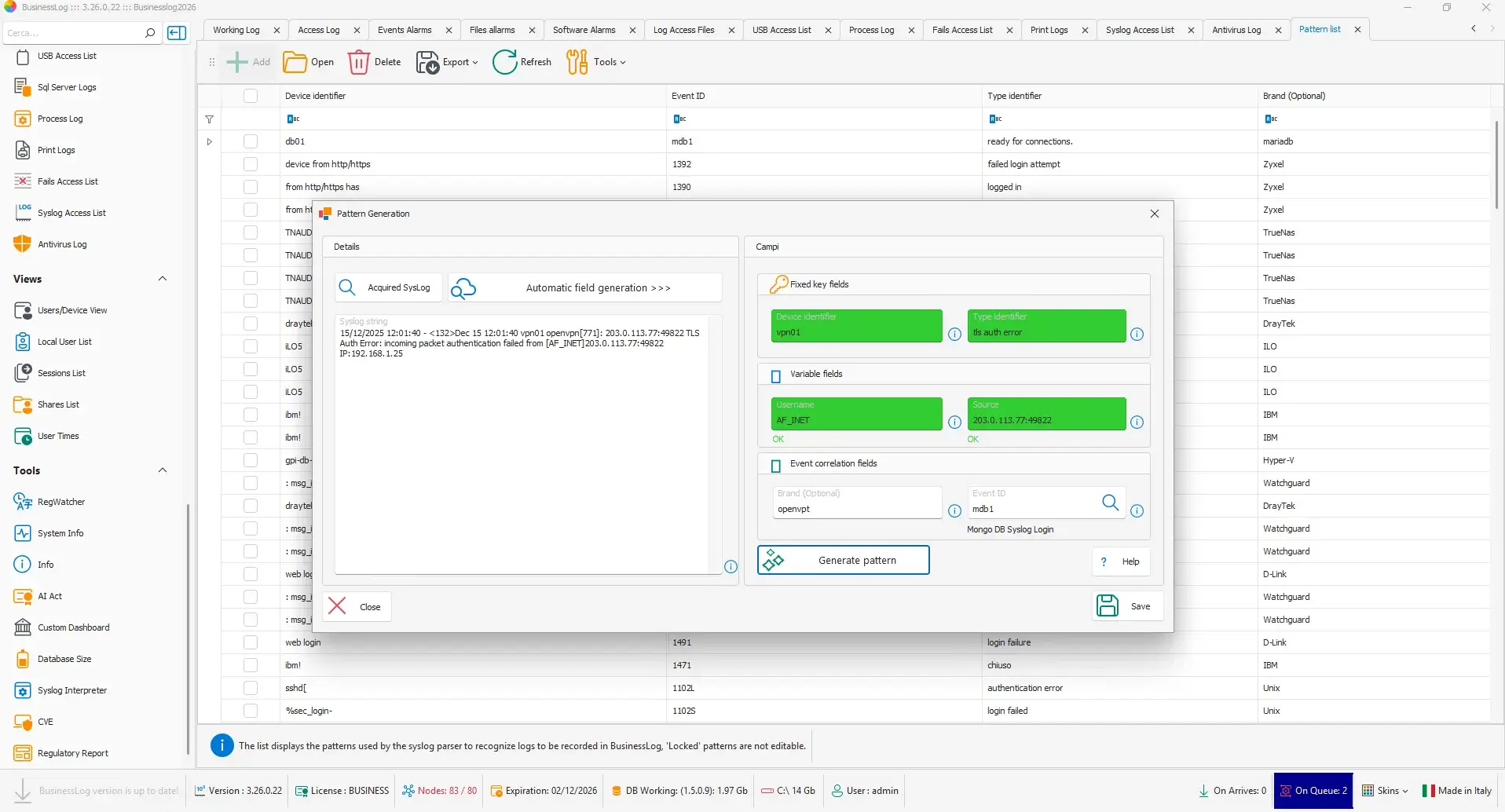This screenshot has width=1505, height=812.
Task: Switch to the Access Log tab
Action: coord(319,30)
